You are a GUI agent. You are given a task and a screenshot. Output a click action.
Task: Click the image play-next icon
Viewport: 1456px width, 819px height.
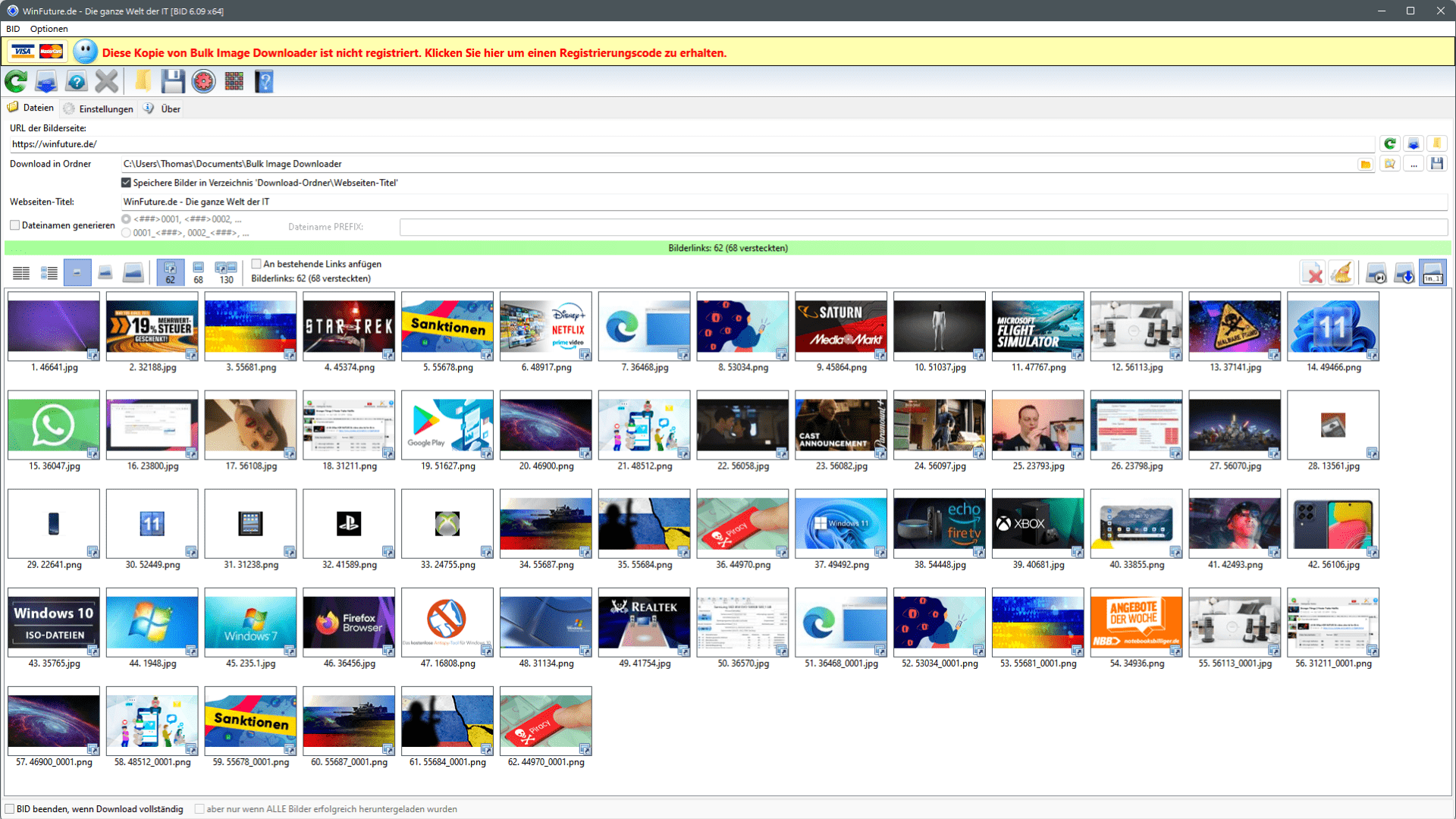tap(1376, 274)
